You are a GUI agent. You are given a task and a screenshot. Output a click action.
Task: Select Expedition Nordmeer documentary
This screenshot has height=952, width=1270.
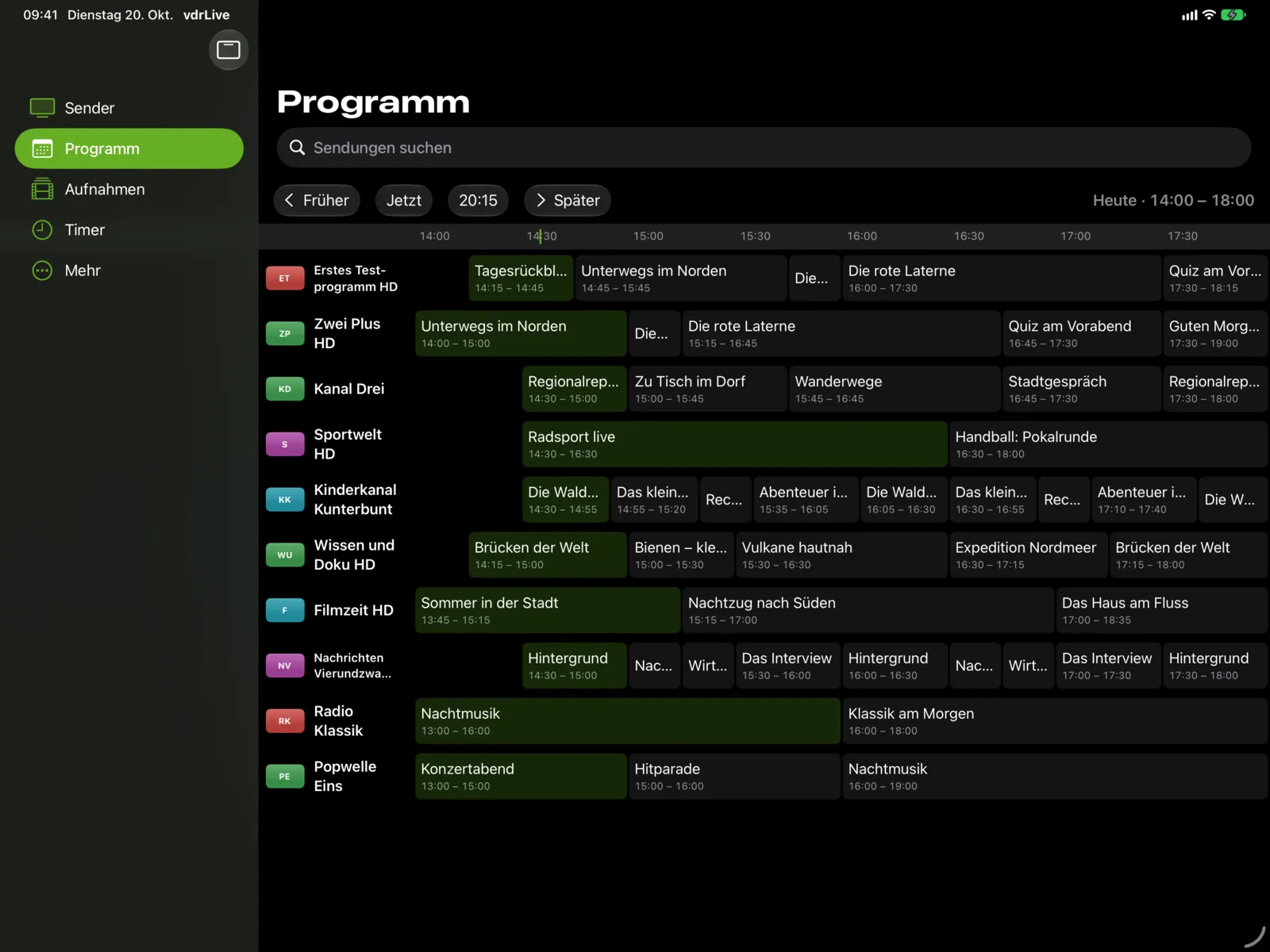click(x=1028, y=555)
